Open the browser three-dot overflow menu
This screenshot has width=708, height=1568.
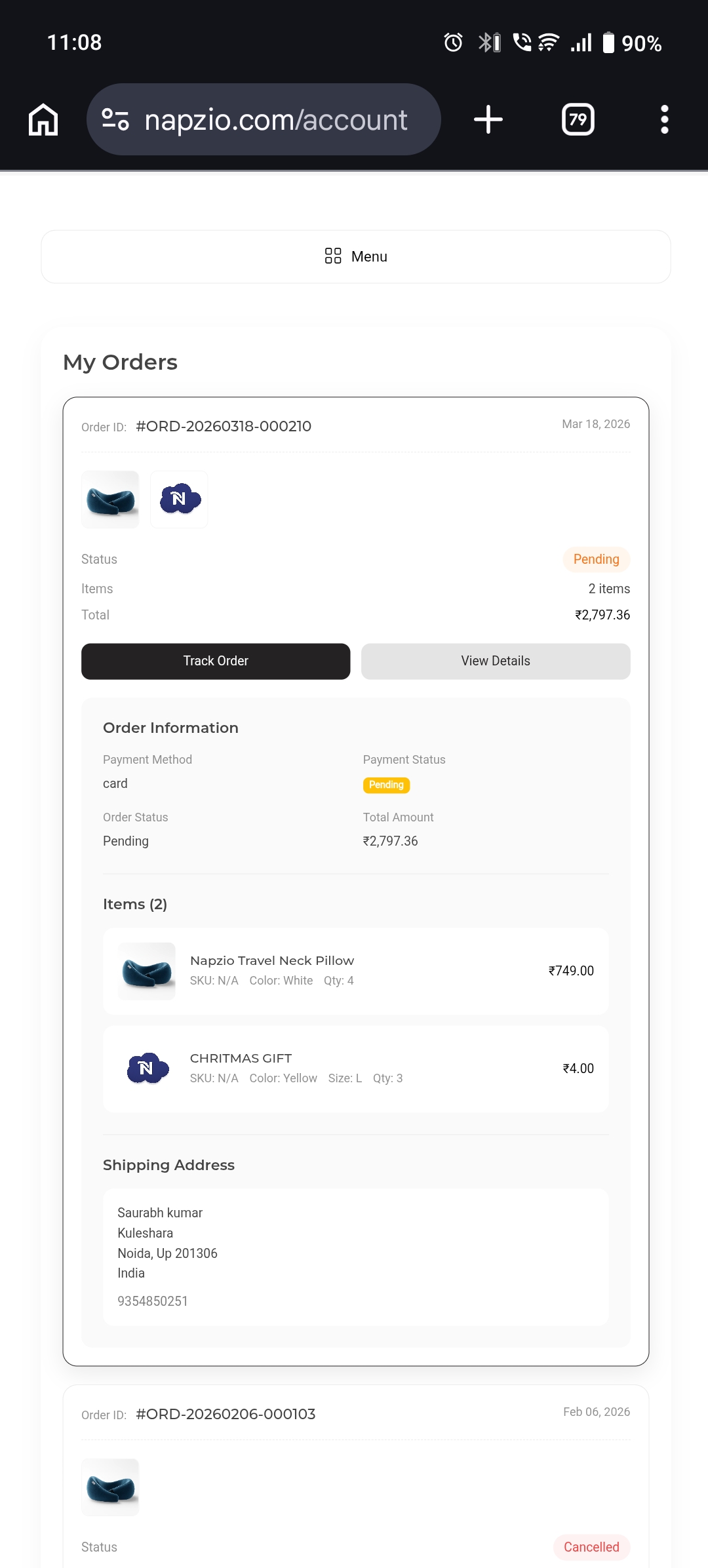tap(664, 120)
